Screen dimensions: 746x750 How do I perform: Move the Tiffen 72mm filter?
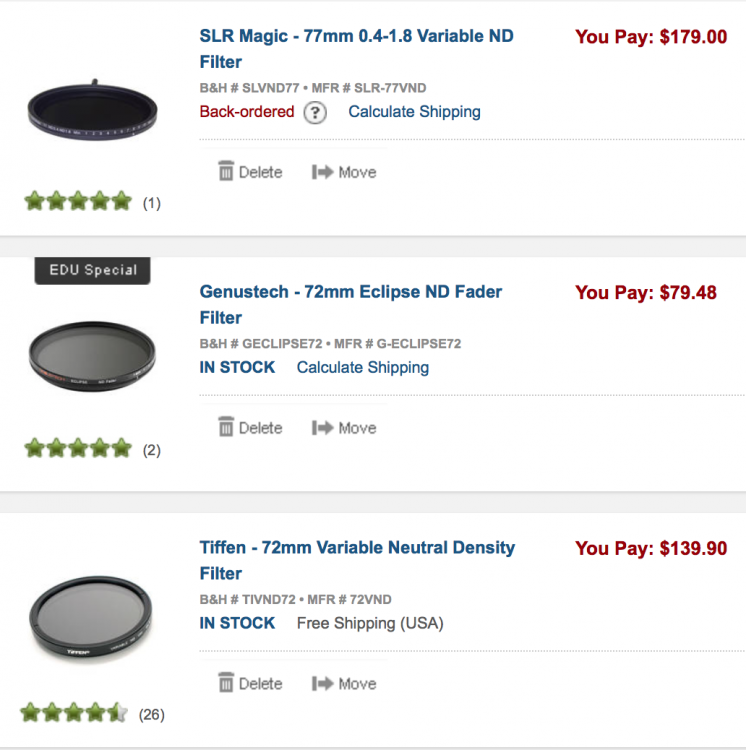tap(344, 684)
